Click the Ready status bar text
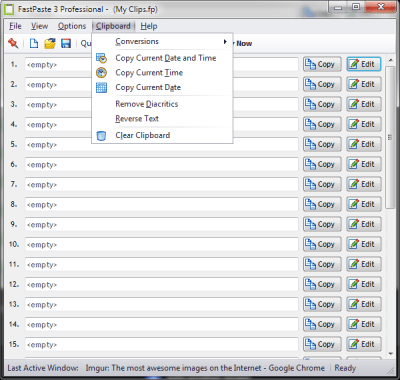This screenshot has height=380, width=400. click(345, 368)
